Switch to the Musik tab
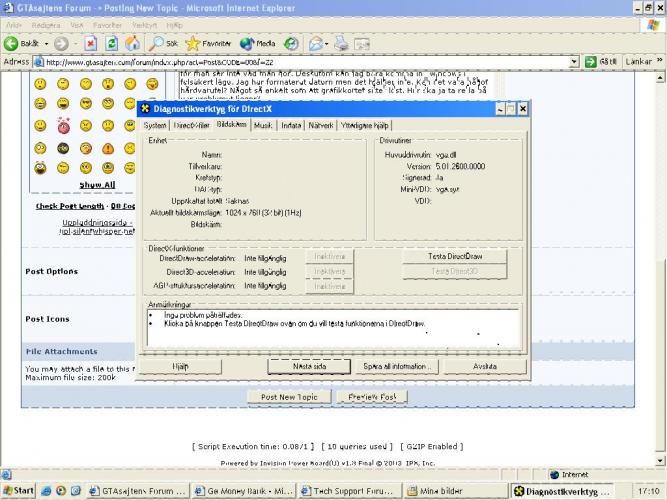This screenshot has width=667, height=500. click(x=263, y=126)
